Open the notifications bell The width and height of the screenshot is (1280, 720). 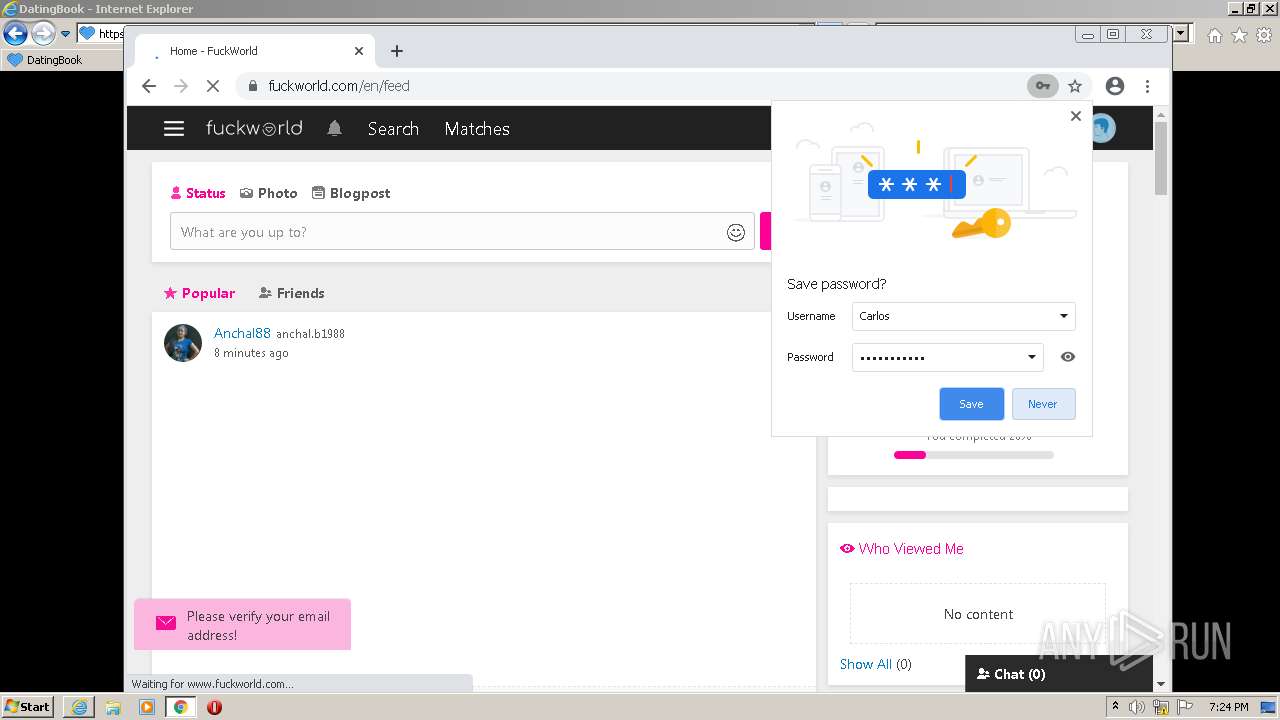[x=335, y=129]
